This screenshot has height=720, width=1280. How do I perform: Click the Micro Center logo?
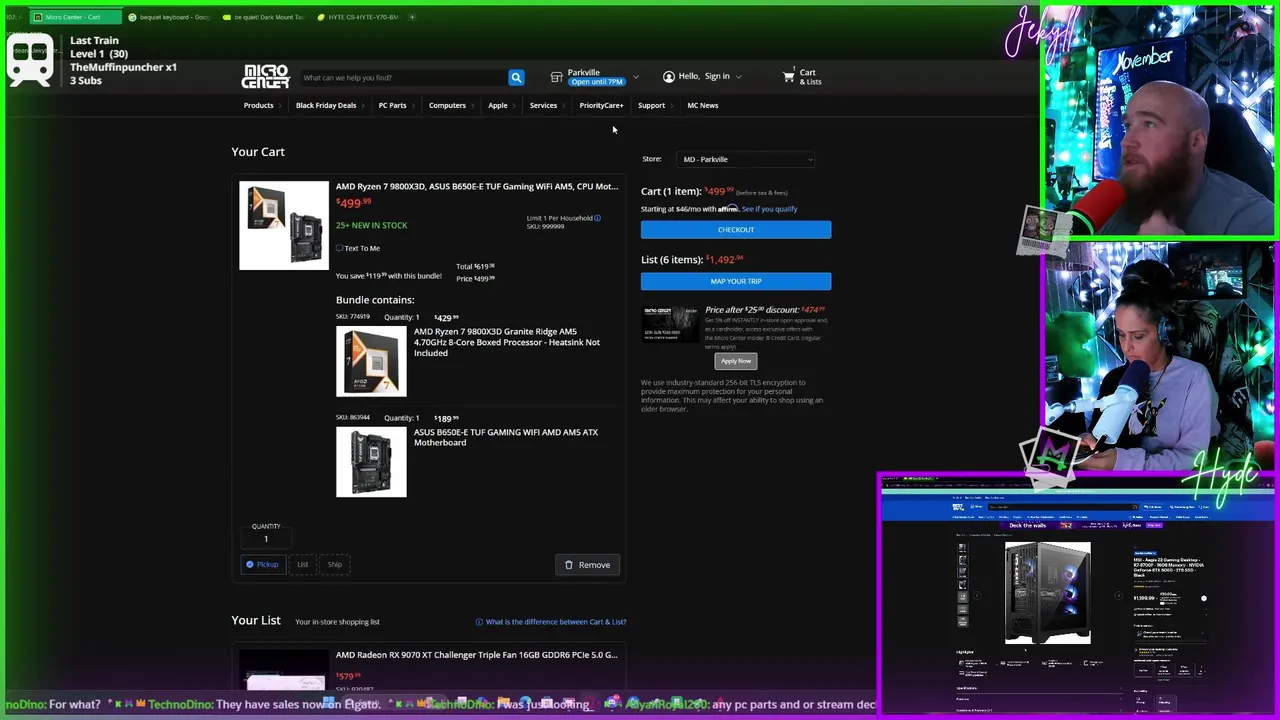click(266, 76)
